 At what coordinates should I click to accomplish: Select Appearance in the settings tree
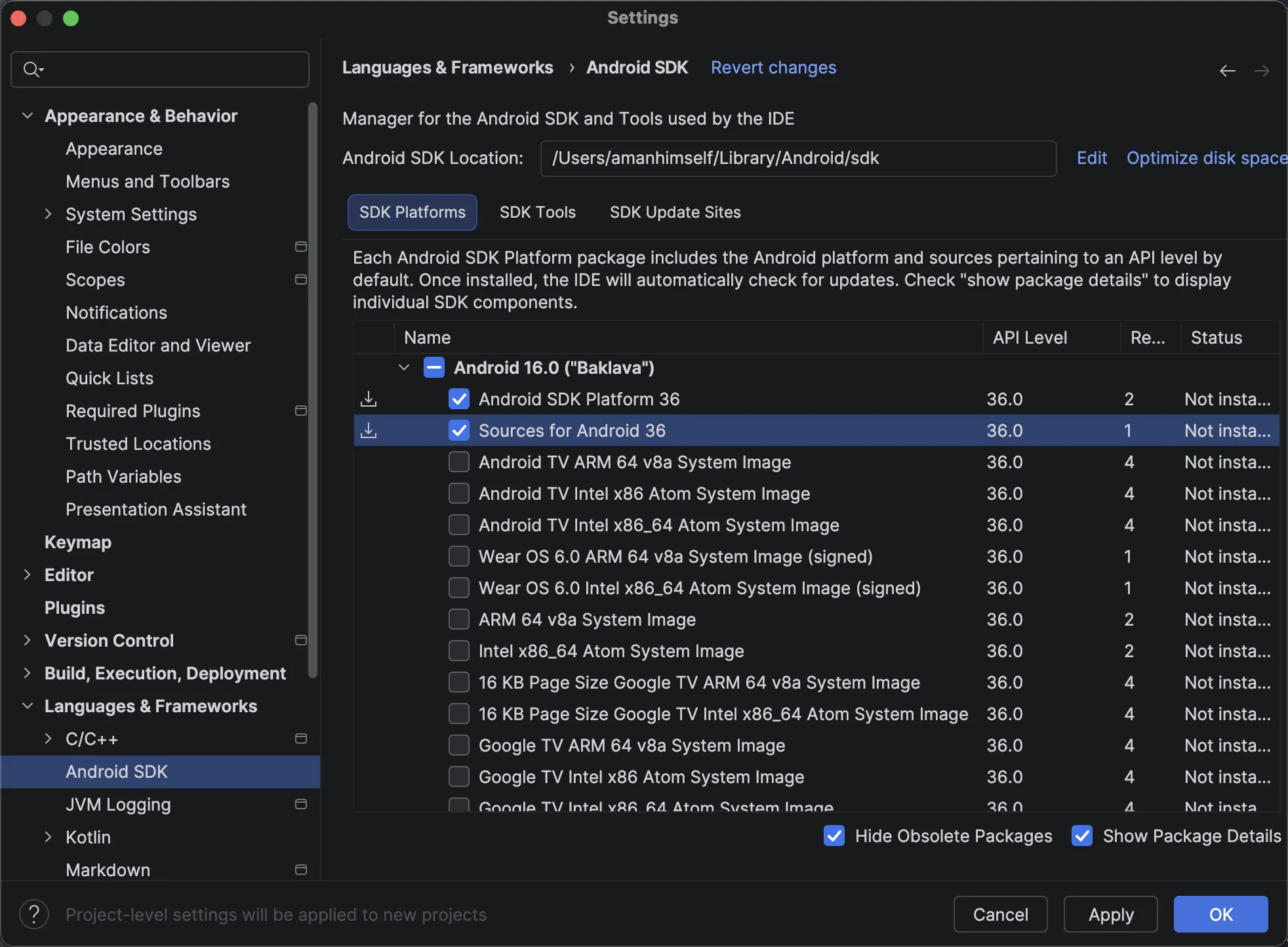(x=114, y=149)
